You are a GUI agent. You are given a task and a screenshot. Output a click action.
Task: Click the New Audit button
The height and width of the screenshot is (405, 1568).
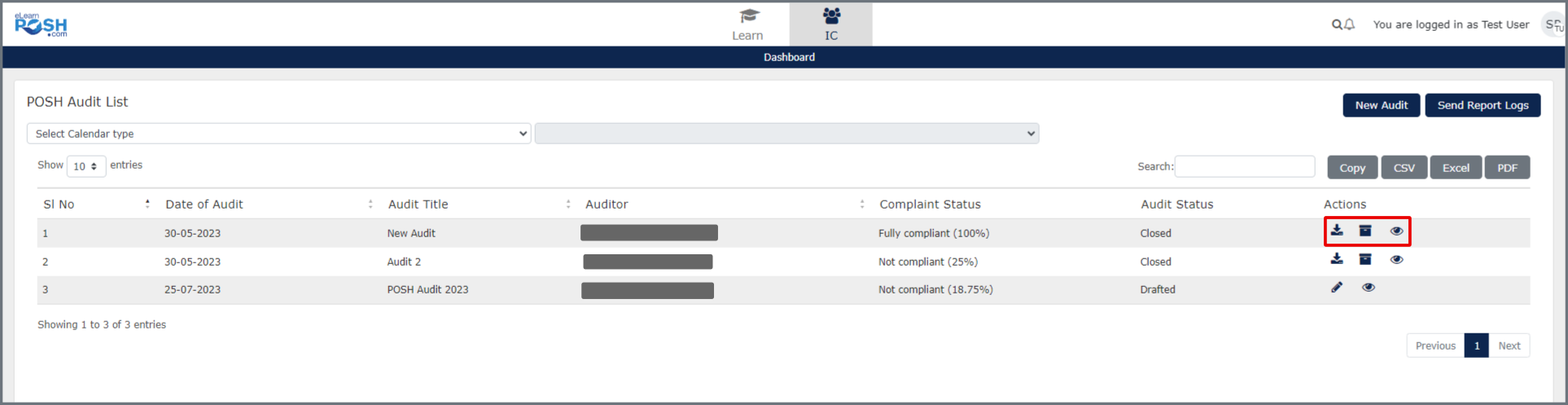coord(1381,105)
